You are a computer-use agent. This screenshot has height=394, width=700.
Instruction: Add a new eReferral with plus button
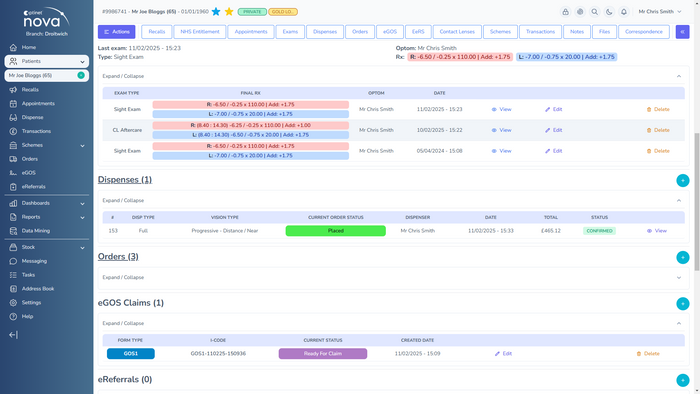(x=683, y=380)
